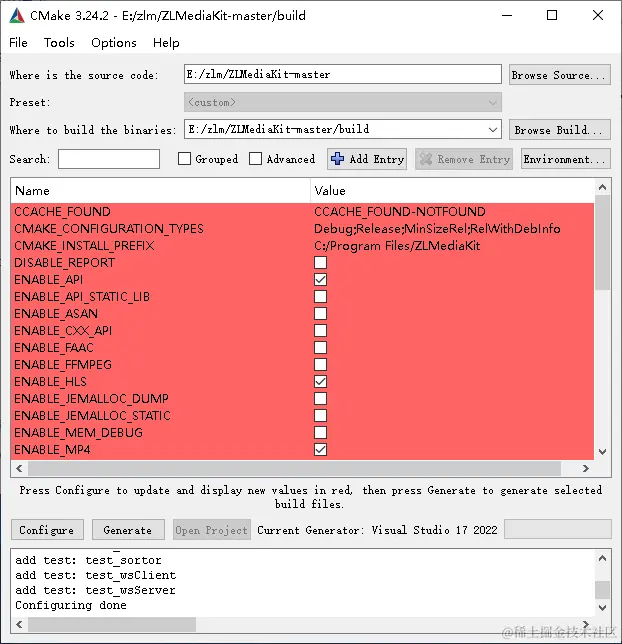Click the Value column header
Image resolution: width=622 pixels, height=644 pixels.
tap(452, 191)
